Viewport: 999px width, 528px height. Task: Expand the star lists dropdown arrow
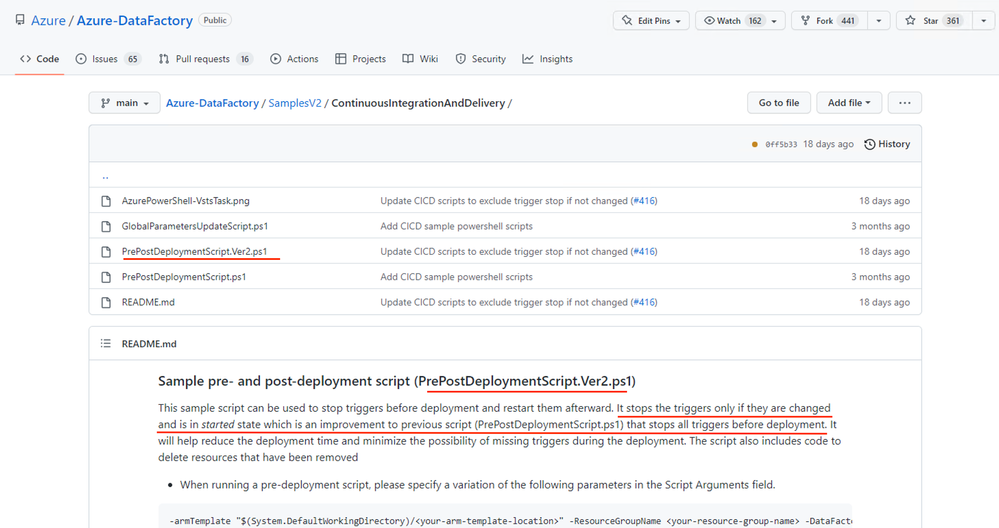pos(984,21)
